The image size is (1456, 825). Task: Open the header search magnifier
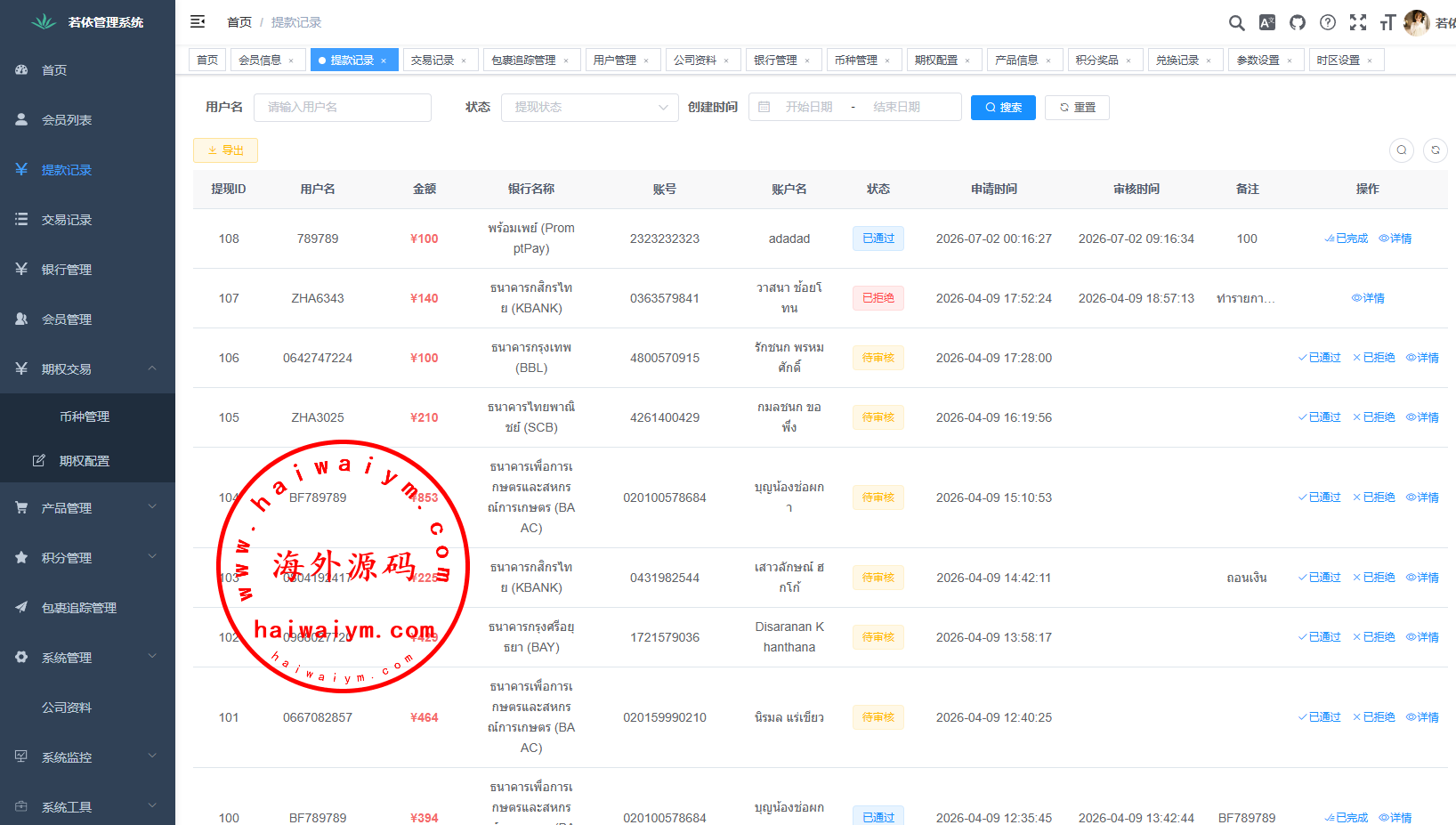(x=1237, y=22)
